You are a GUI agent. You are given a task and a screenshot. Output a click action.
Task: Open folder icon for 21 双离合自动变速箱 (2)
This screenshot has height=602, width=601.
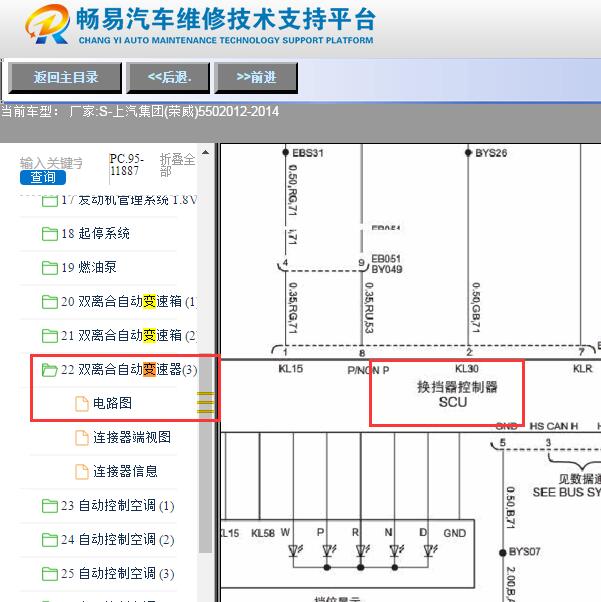tap(50, 336)
